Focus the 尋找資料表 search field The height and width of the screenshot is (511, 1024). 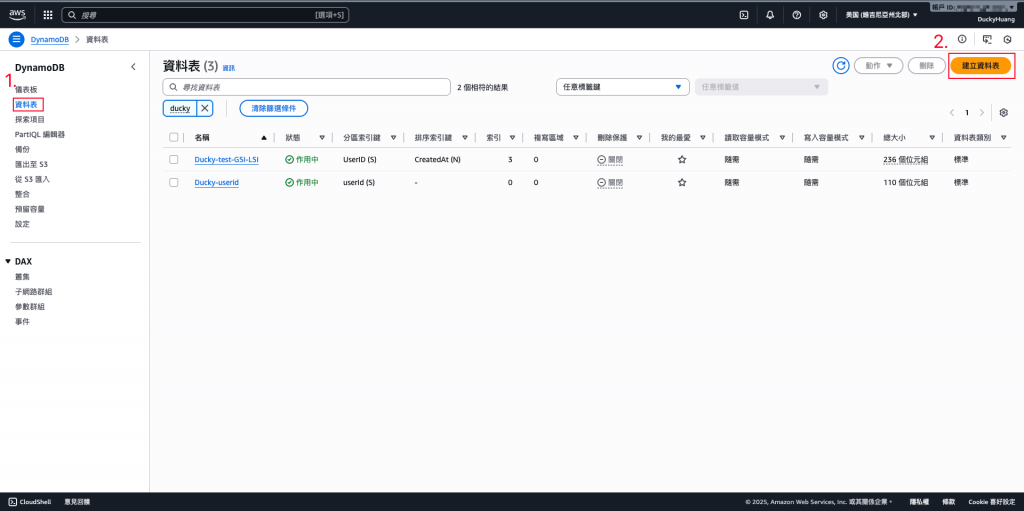pyautogui.click(x=306, y=87)
